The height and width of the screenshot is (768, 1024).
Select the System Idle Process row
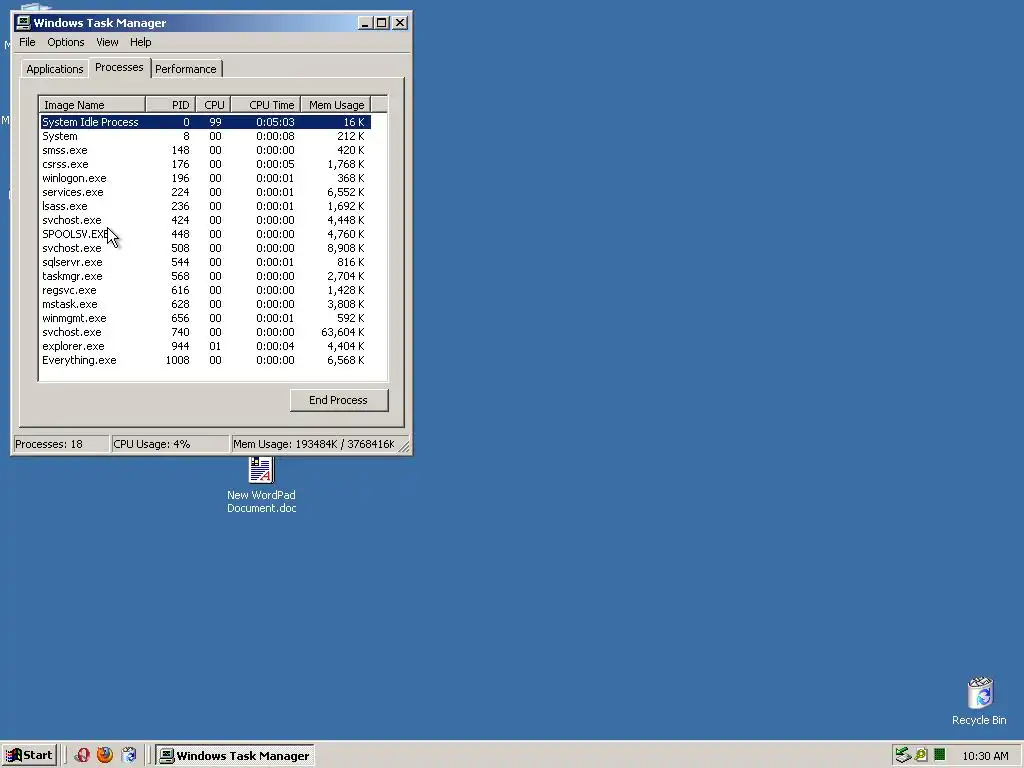[x=205, y=122]
